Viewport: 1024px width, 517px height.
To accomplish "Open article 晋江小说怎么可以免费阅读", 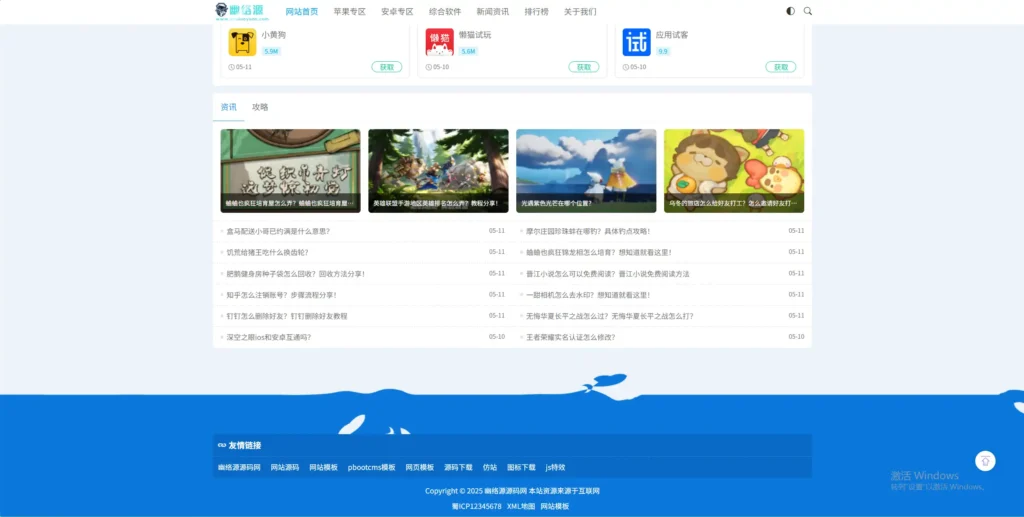I will pos(607,274).
